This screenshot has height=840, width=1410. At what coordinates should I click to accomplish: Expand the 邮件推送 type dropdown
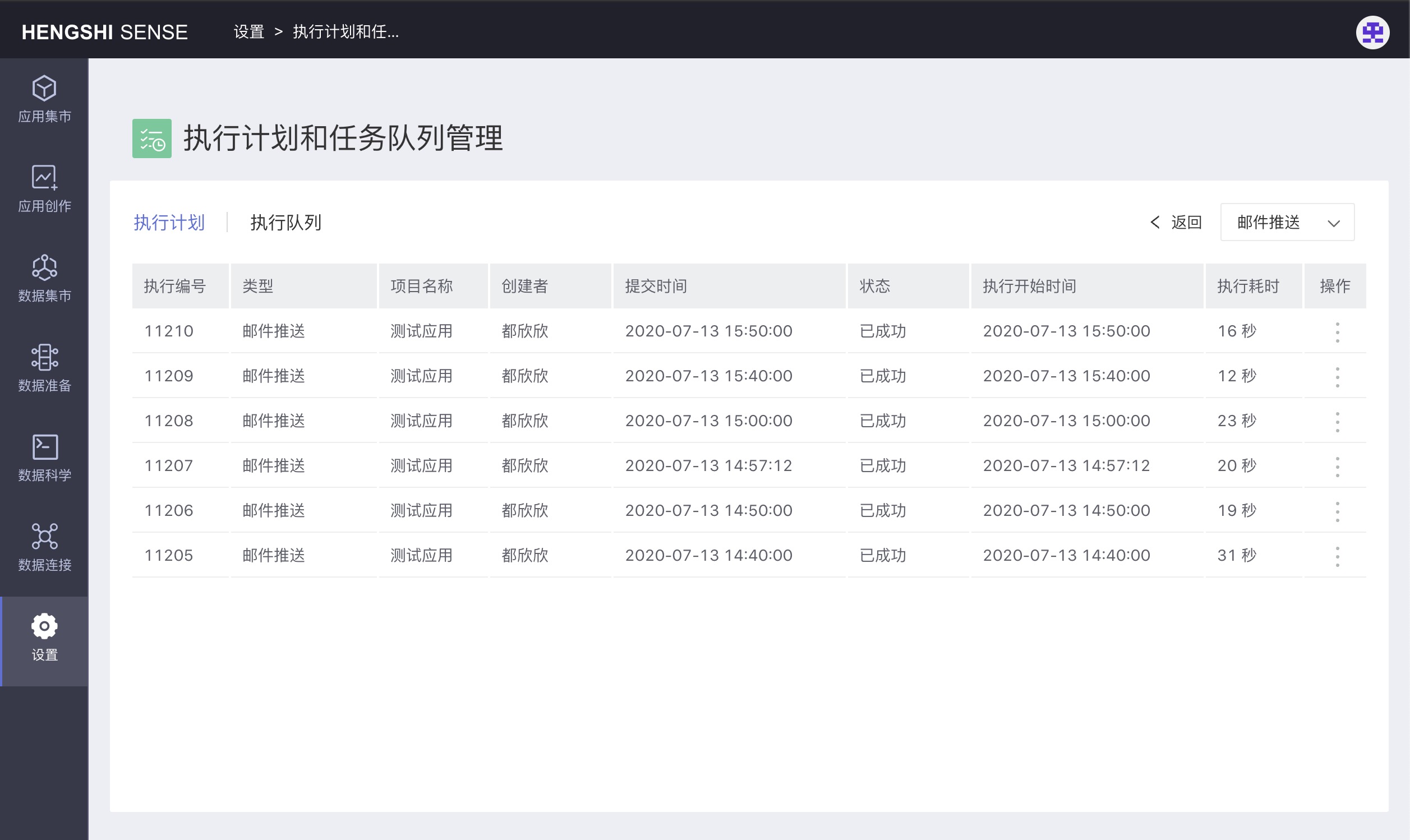[x=1287, y=223]
